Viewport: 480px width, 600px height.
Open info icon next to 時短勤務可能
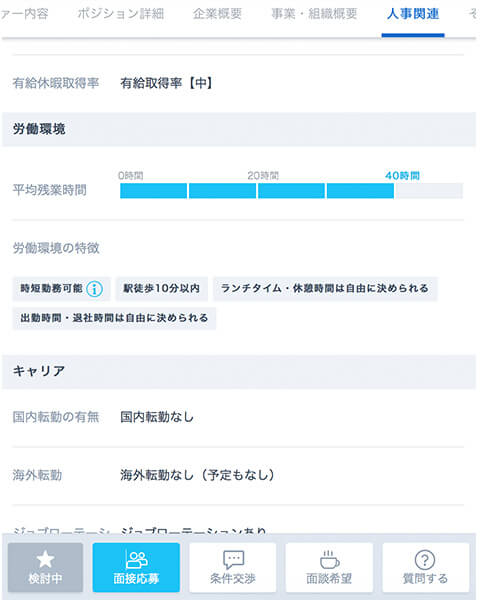[x=94, y=289]
